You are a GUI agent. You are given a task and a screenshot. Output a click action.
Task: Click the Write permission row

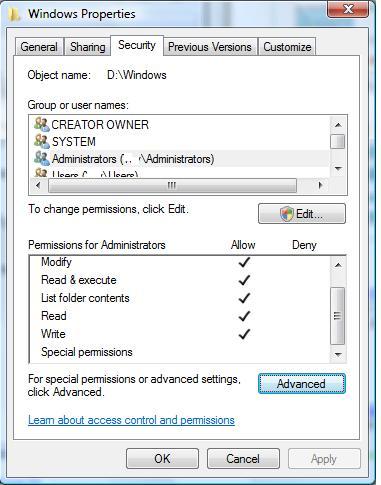pos(180,334)
